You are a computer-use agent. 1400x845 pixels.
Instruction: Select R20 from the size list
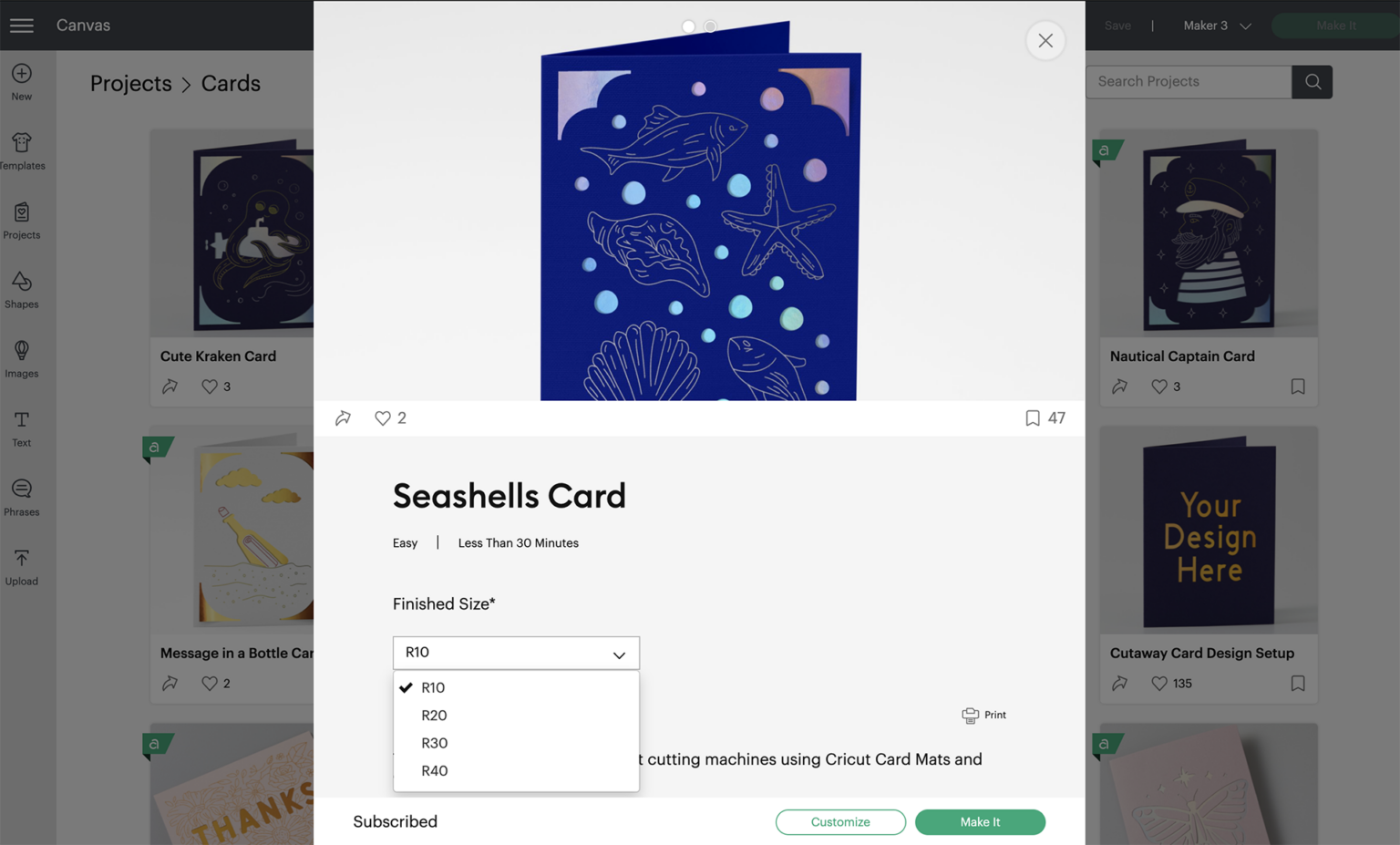coord(434,716)
